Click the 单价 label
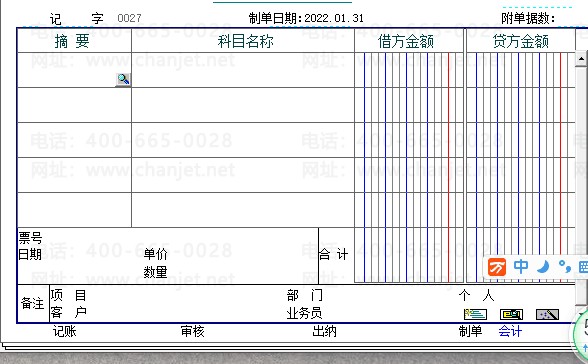This screenshot has height=364, width=588. pyautogui.click(x=155, y=254)
